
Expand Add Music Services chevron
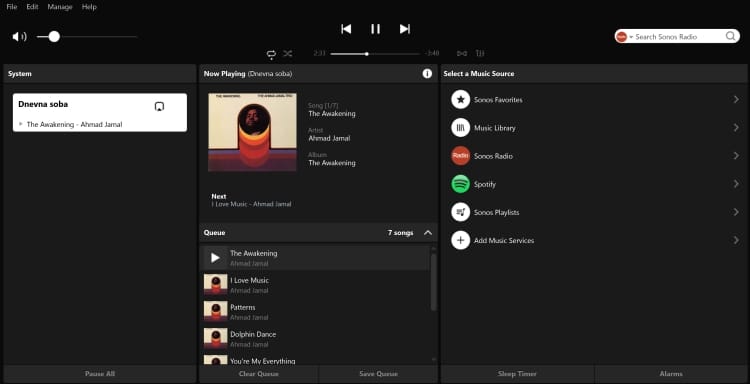tap(736, 241)
